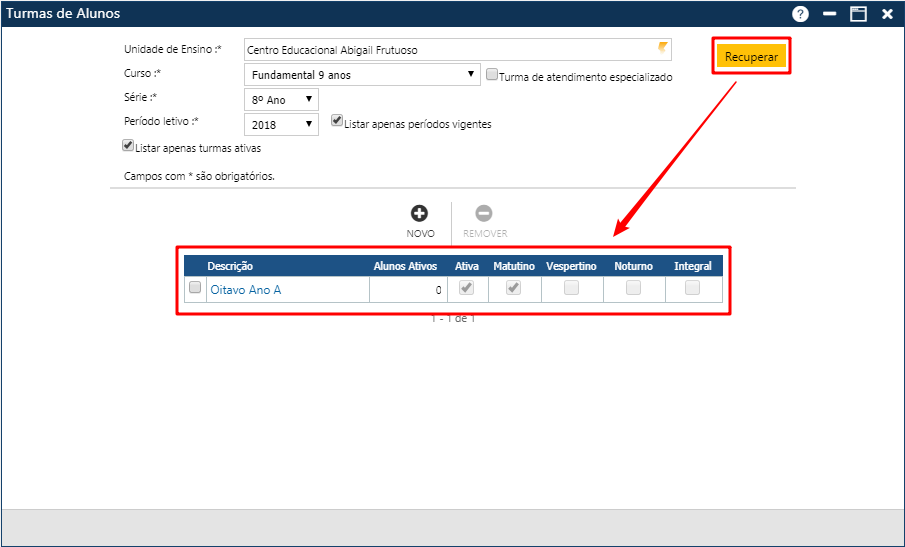Minimize the Turmas de Alunos window
The height and width of the screenshot is (547, 905).
829,14
